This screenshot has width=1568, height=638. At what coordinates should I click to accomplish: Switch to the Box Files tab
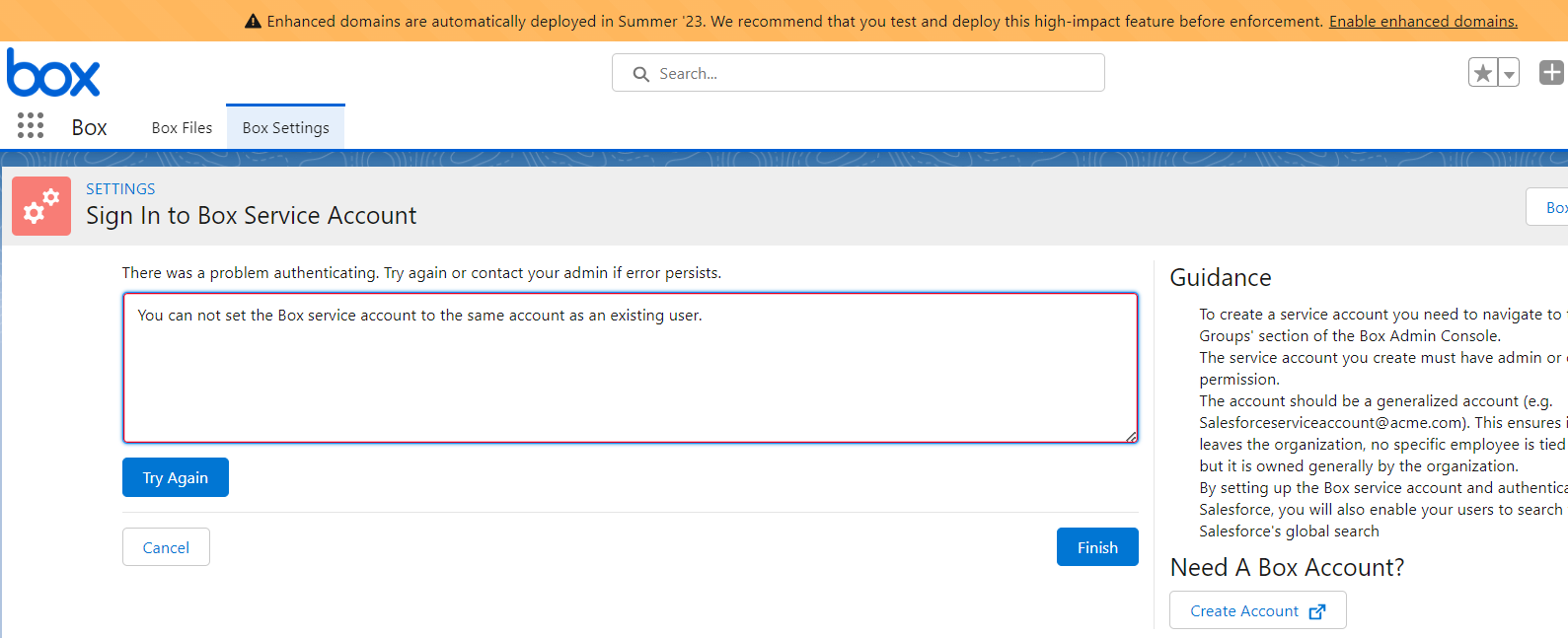point(182,128)
